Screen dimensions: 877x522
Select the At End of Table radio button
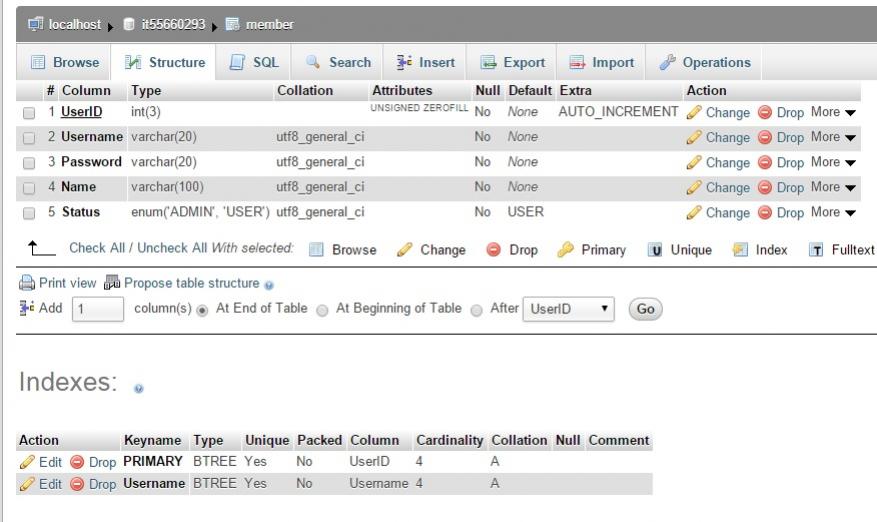202,310
